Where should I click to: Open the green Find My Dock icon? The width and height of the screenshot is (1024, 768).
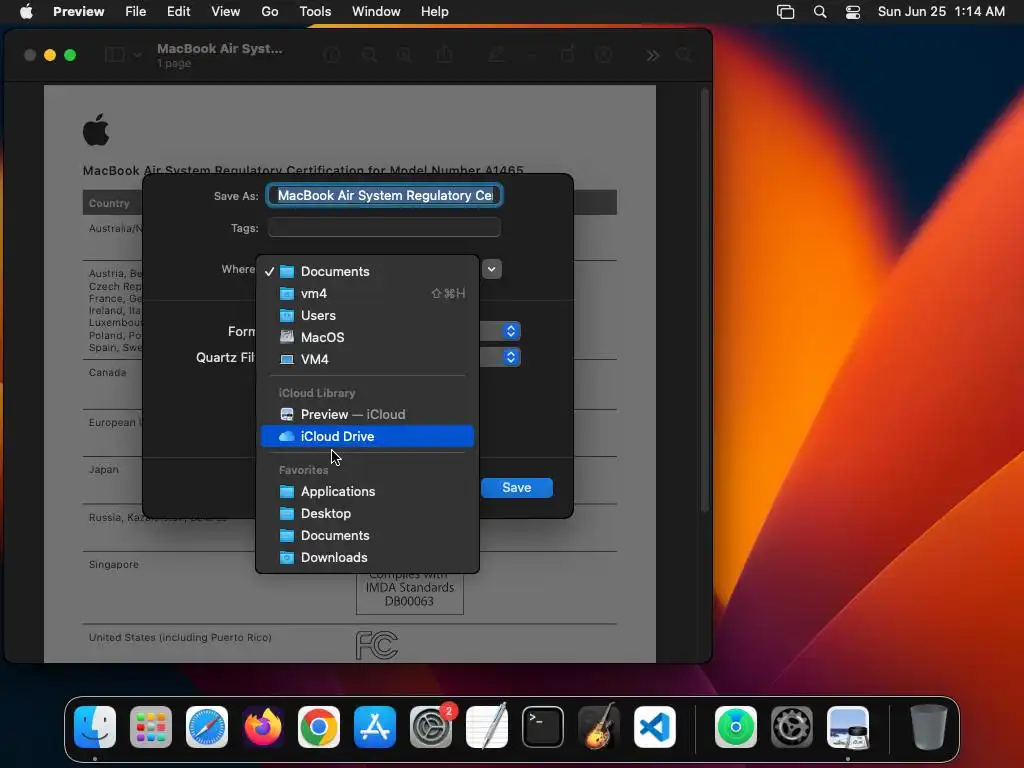[x=736, y=727]
